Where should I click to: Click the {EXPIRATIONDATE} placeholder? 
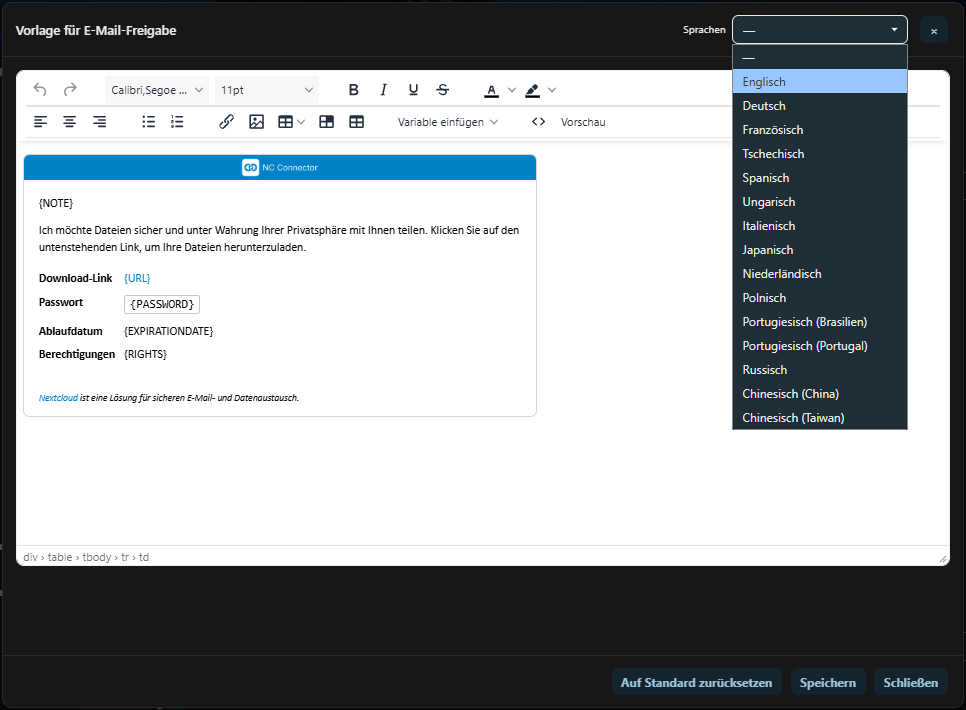click(168, 331)
